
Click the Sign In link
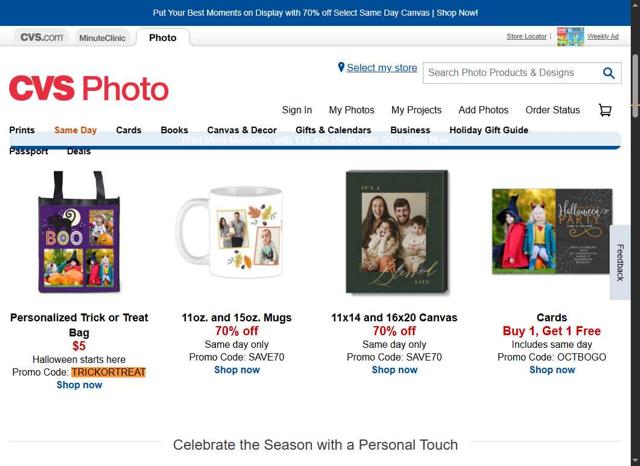click(x=297, y=110)
